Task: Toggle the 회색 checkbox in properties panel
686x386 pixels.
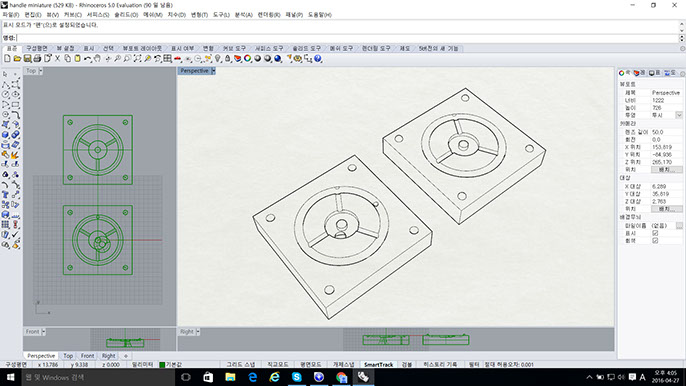Action: [x=655, y=241]
